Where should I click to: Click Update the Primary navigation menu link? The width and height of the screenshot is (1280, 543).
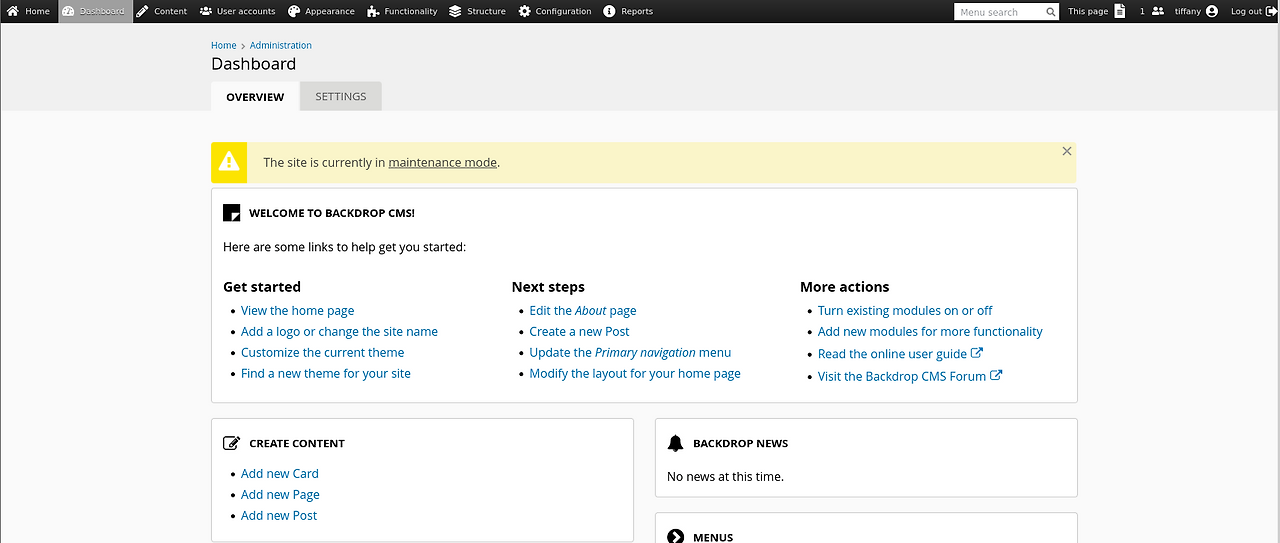631,353
